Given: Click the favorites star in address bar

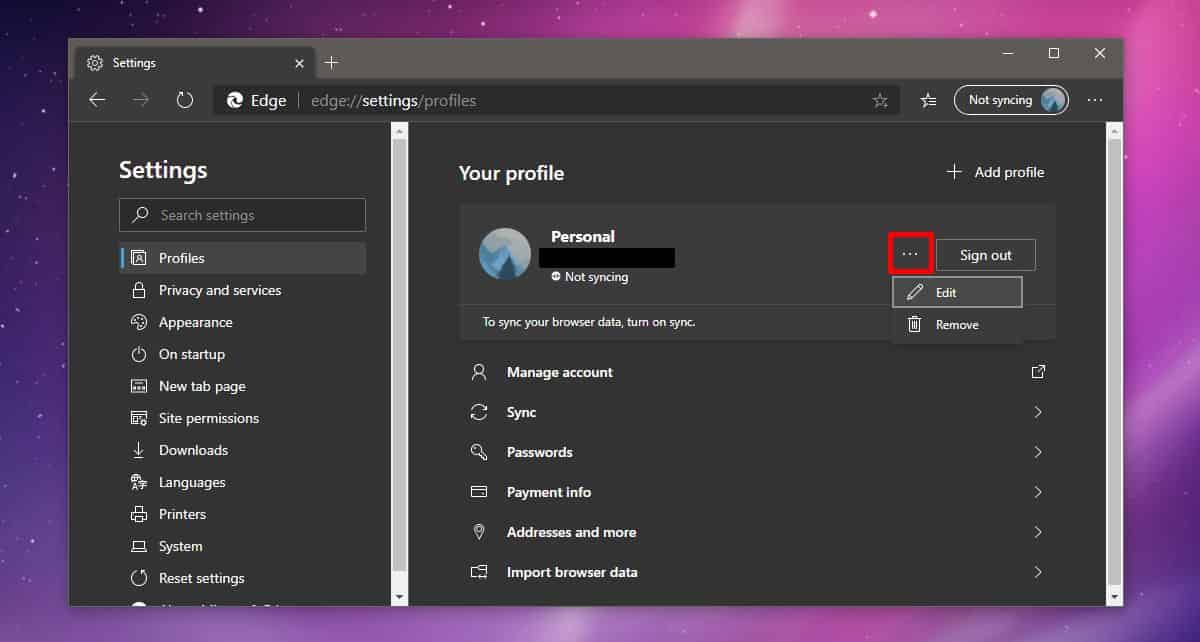Looking at the screenshot, I should [880, 100].
